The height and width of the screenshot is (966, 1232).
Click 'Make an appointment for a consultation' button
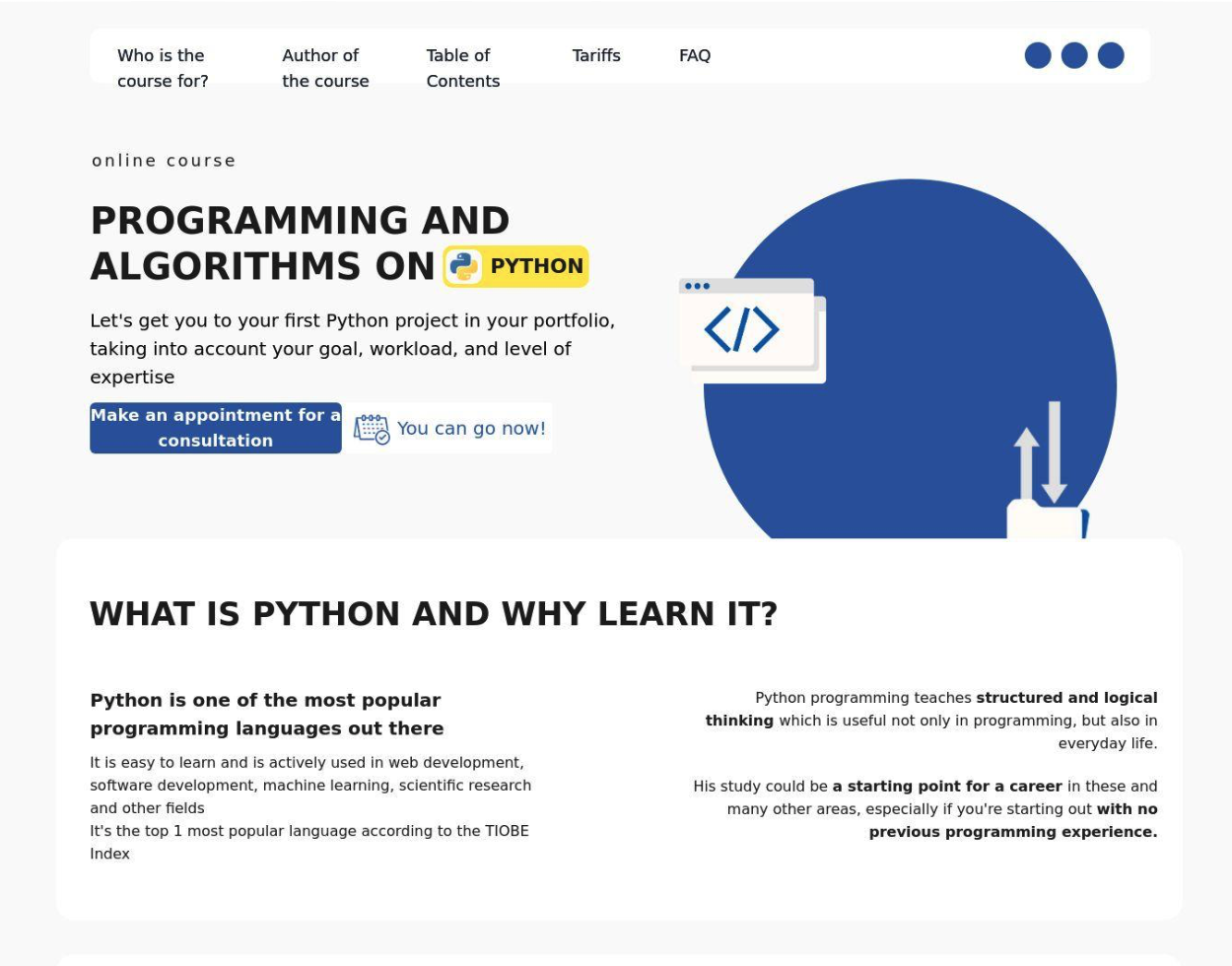(x=216, y=428)
